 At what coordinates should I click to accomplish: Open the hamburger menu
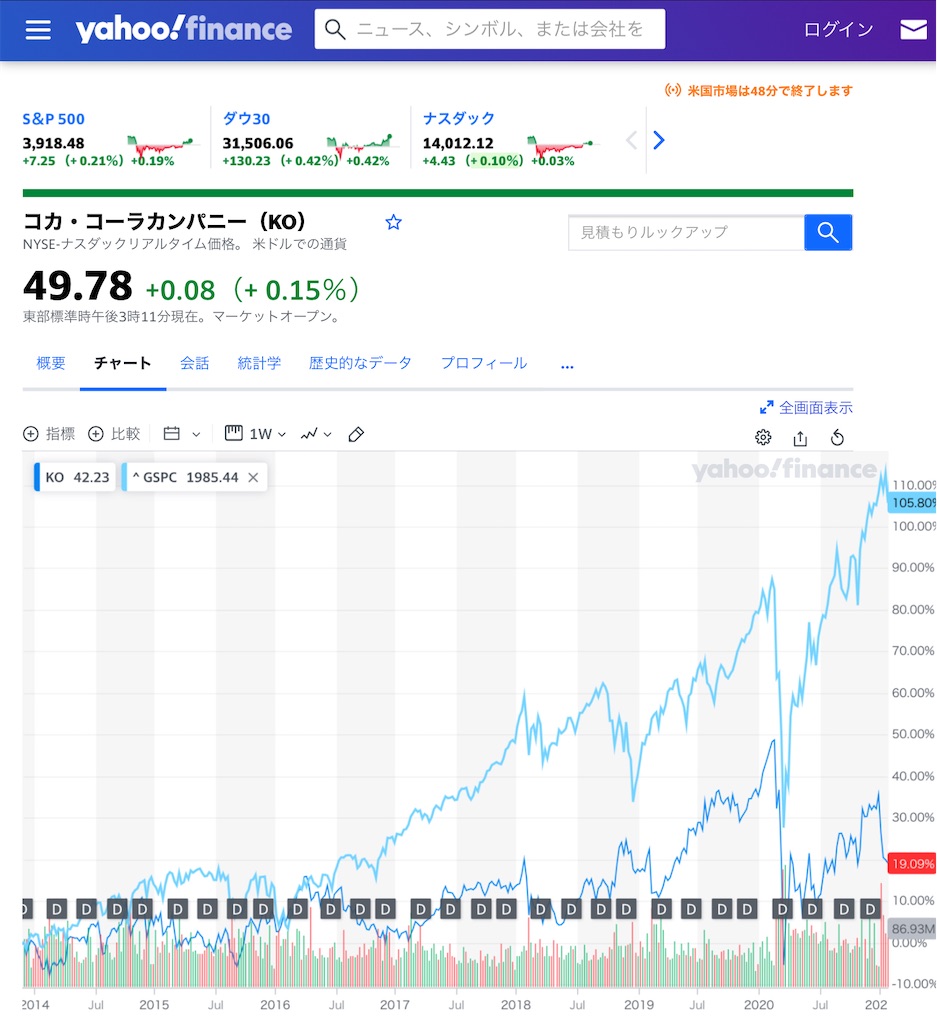(38, 29)
